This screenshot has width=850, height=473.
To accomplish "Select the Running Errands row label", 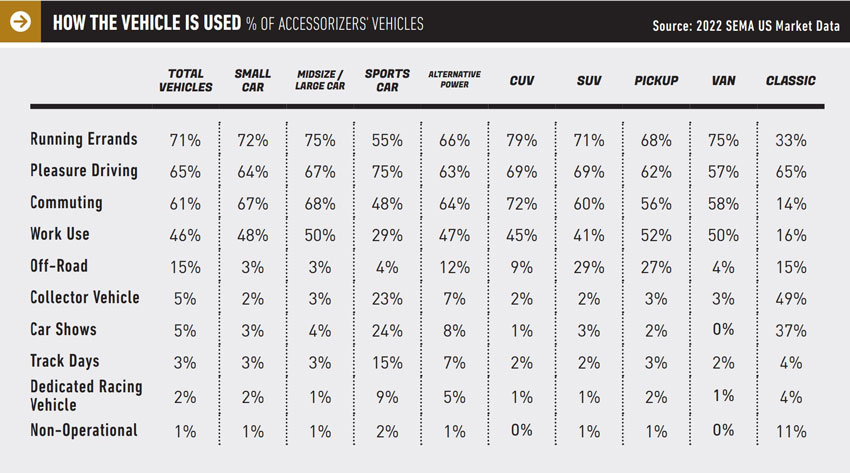I will pos(84,140).
